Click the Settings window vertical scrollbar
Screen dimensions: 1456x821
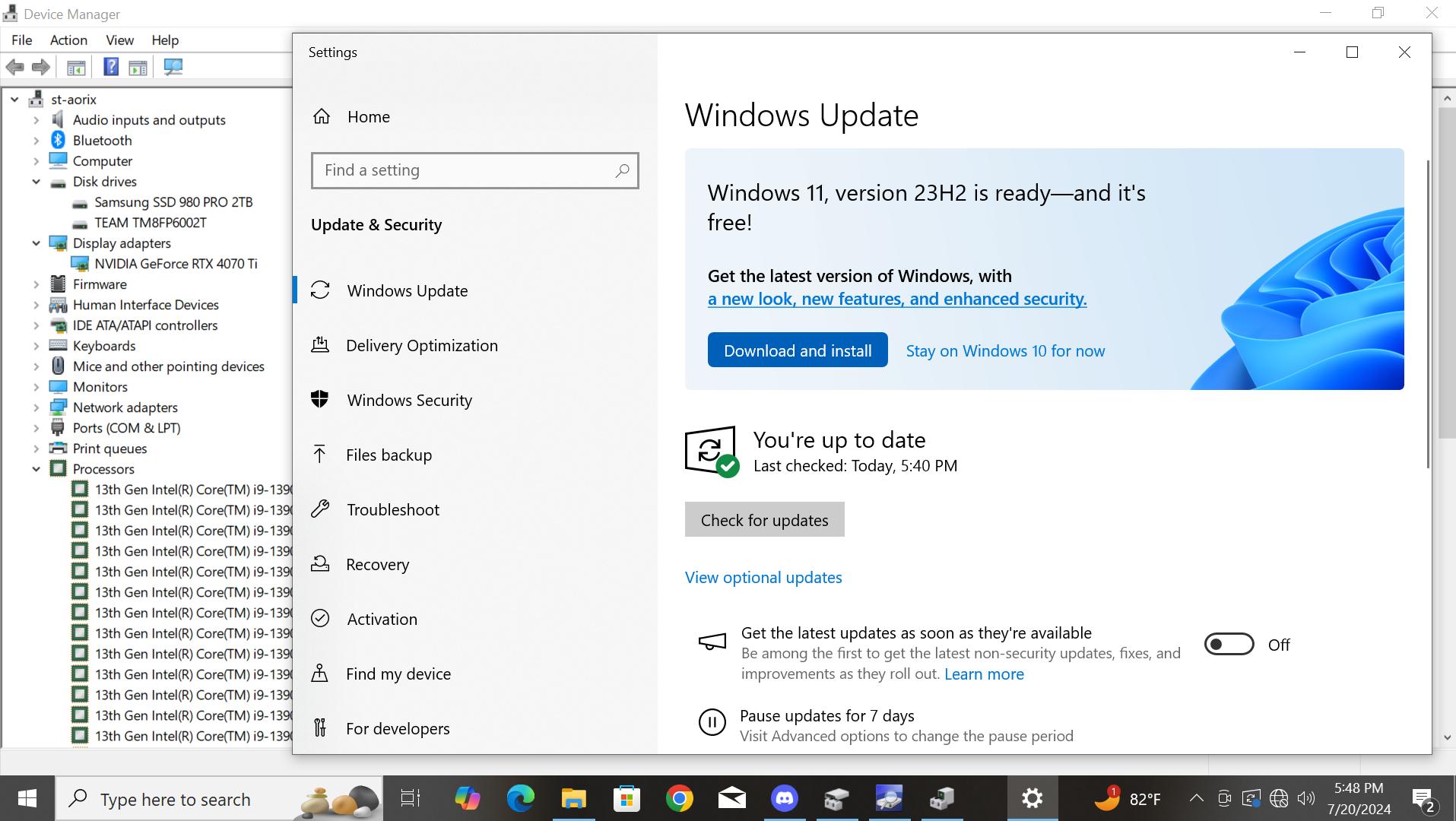tap(1427, 315)
